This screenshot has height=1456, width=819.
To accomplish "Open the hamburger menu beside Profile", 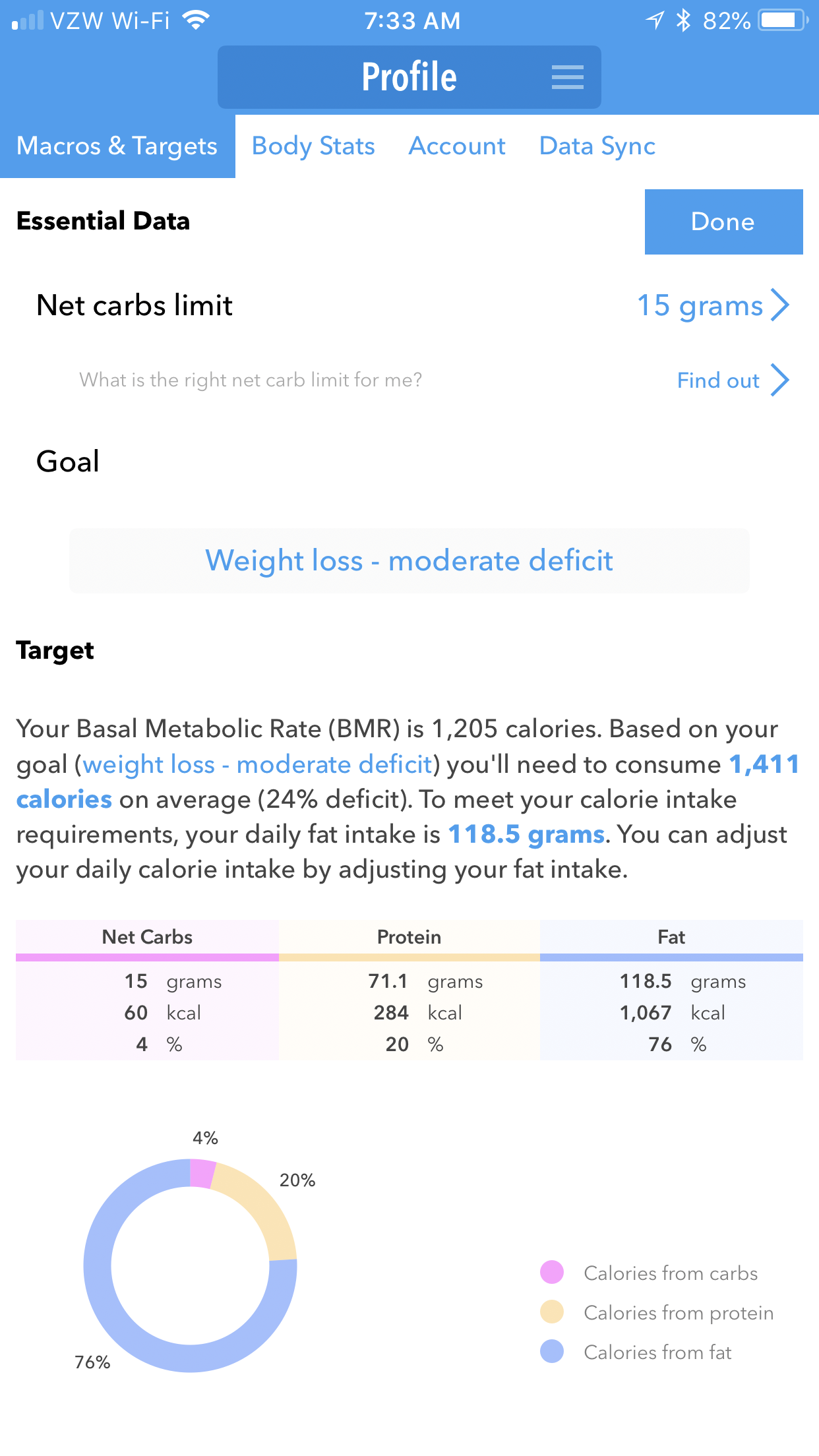I will coord(567,77).
